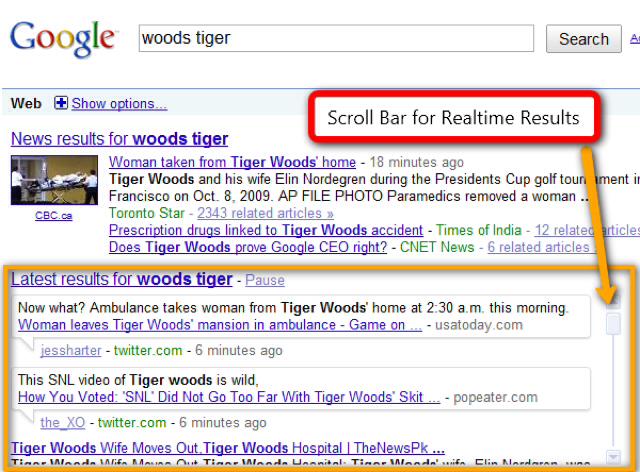Click the Search button
The width and height of the screenshot is (640, 472).
click(584, 39)
